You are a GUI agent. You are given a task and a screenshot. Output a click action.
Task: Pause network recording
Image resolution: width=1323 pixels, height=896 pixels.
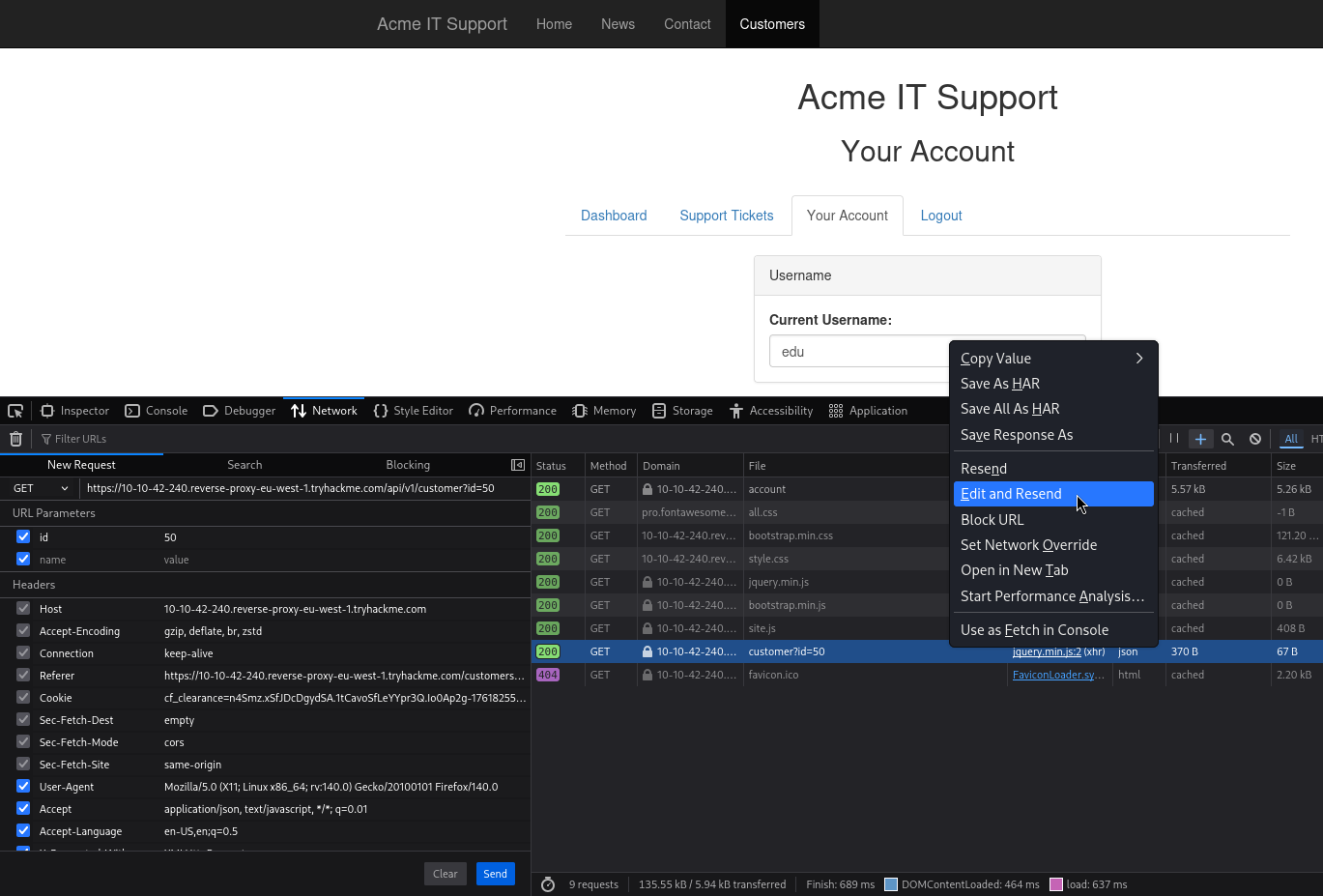click(x=1174, y=439)
